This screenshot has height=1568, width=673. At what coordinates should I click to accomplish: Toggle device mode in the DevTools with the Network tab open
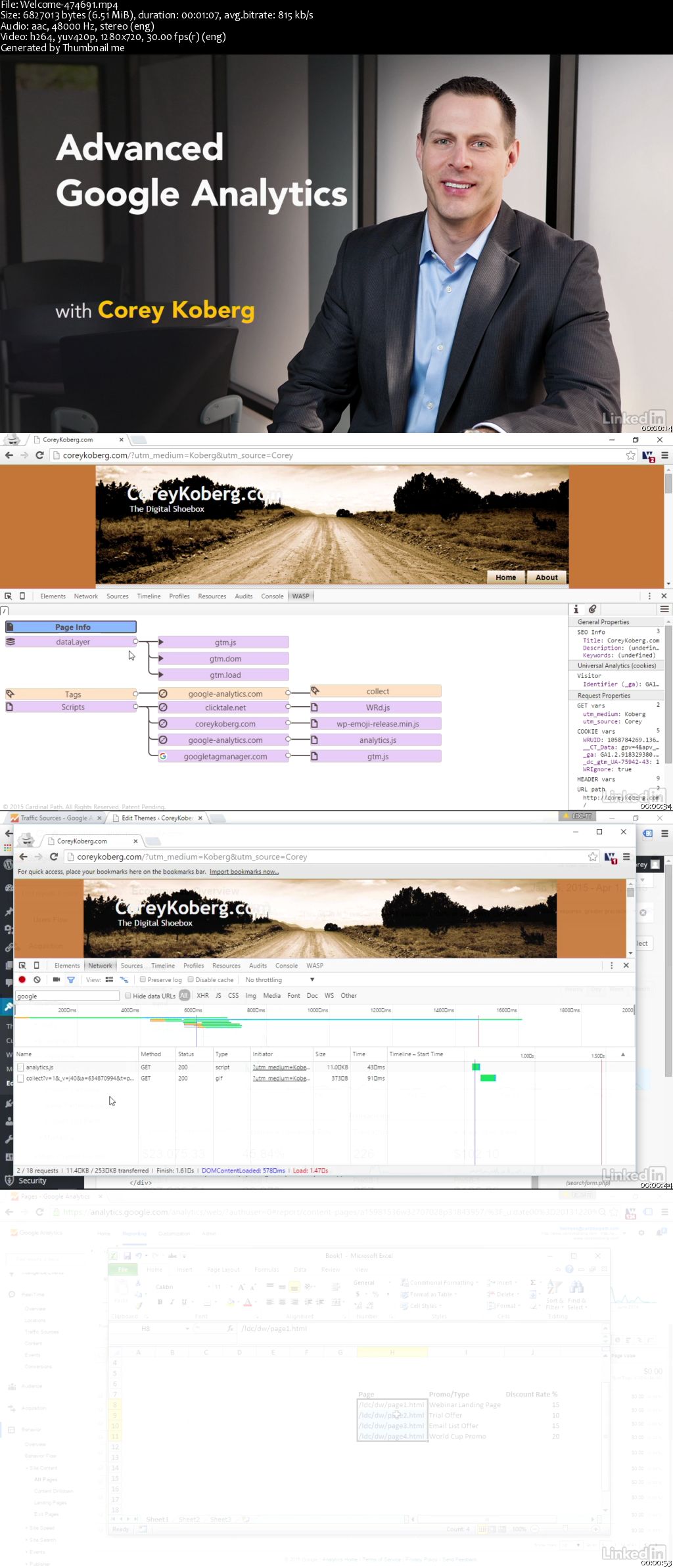point(37,966)
